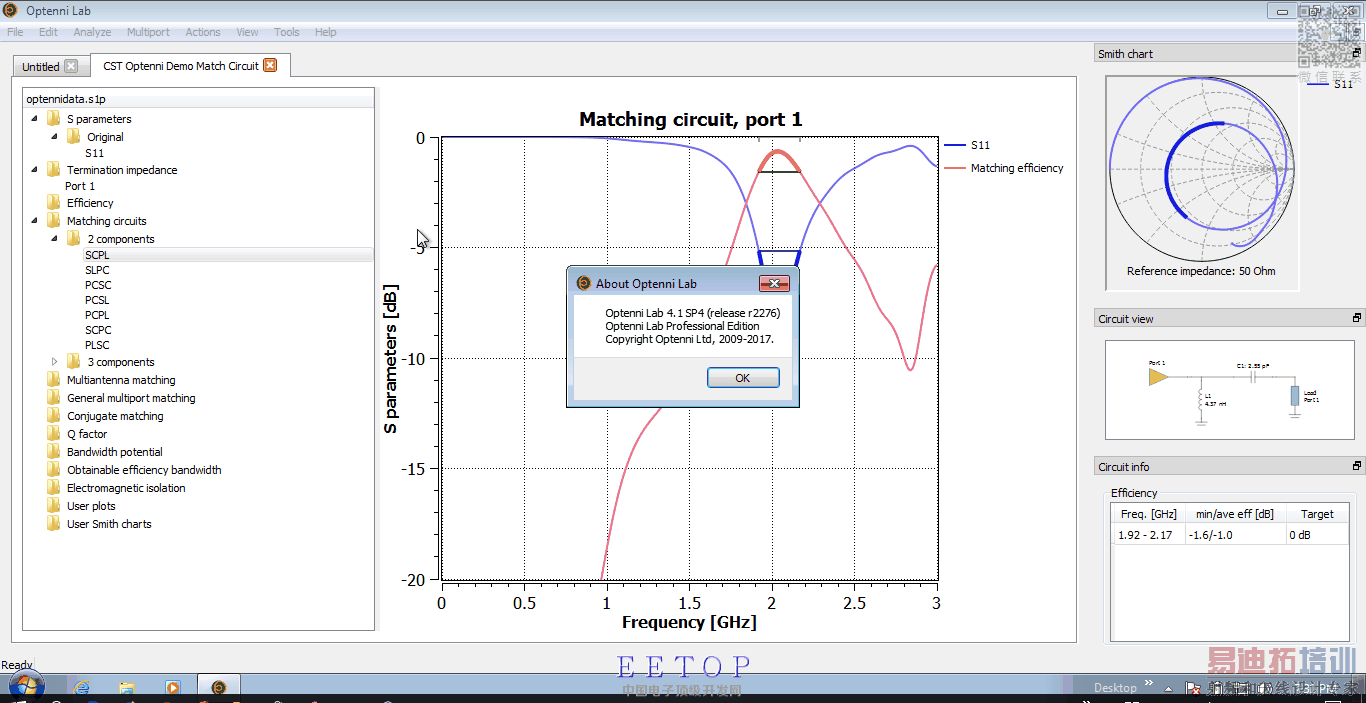1366x703 pixels.
Task: Open File Explorer from the taskbar
Action: (127, 688)
